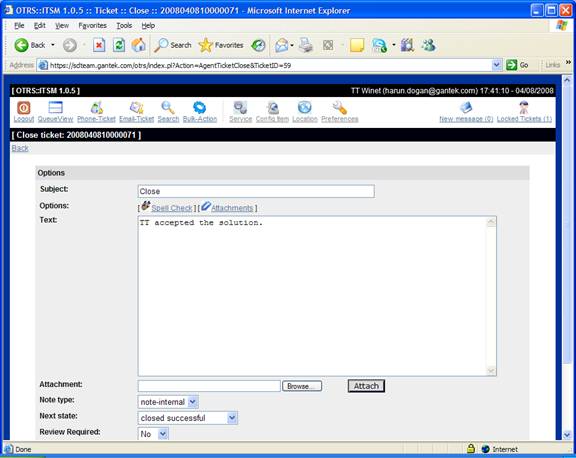The image size is (576, 458).
Task: Open the Email-Ticket icon
Action: click(x=137, y=108)
